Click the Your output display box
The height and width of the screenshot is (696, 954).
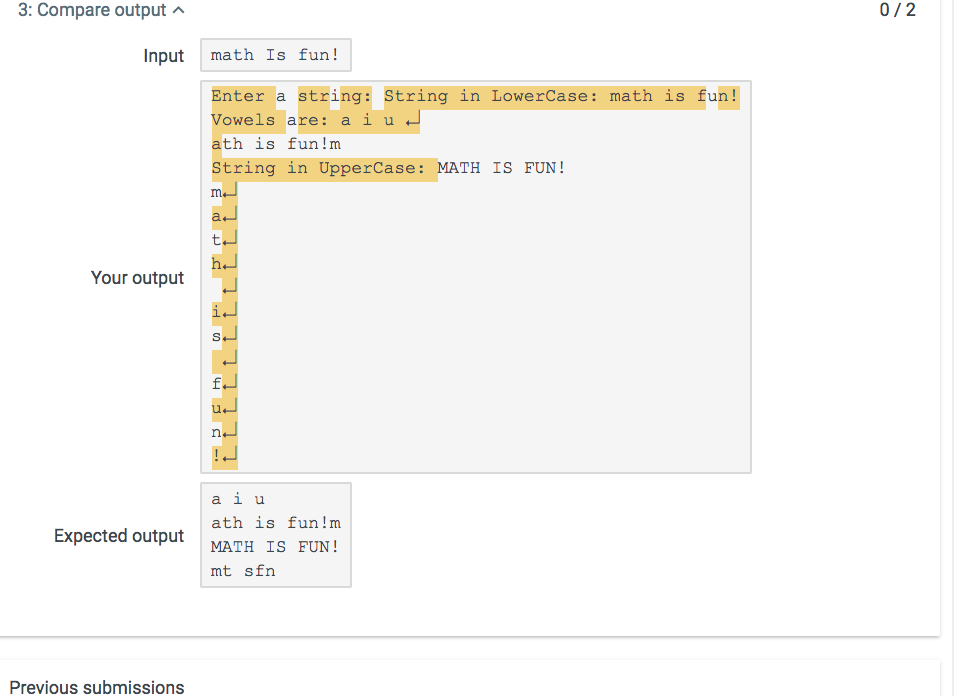[x=475, y=277]
